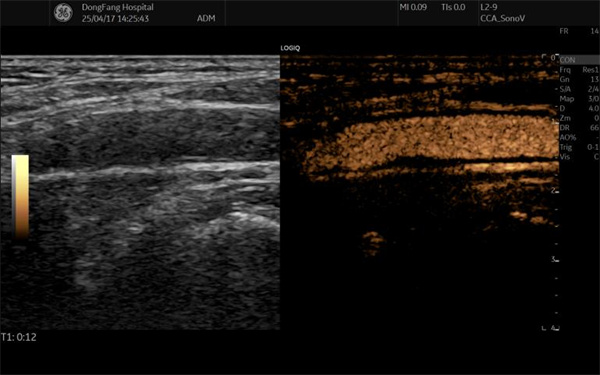600x375 pixels.
Task: Click the CCA_SonoV preset label
Action: (502, 18)
